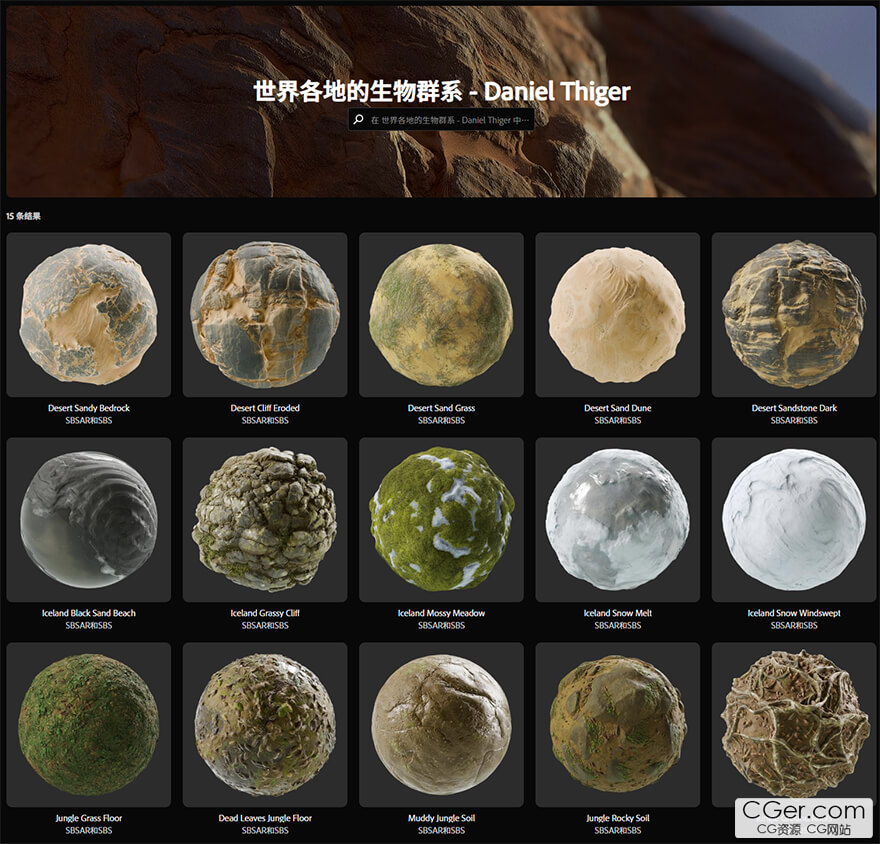Click the 'Iceland Snow Windswept' title
880x844 pixels.
click(794, 613)
